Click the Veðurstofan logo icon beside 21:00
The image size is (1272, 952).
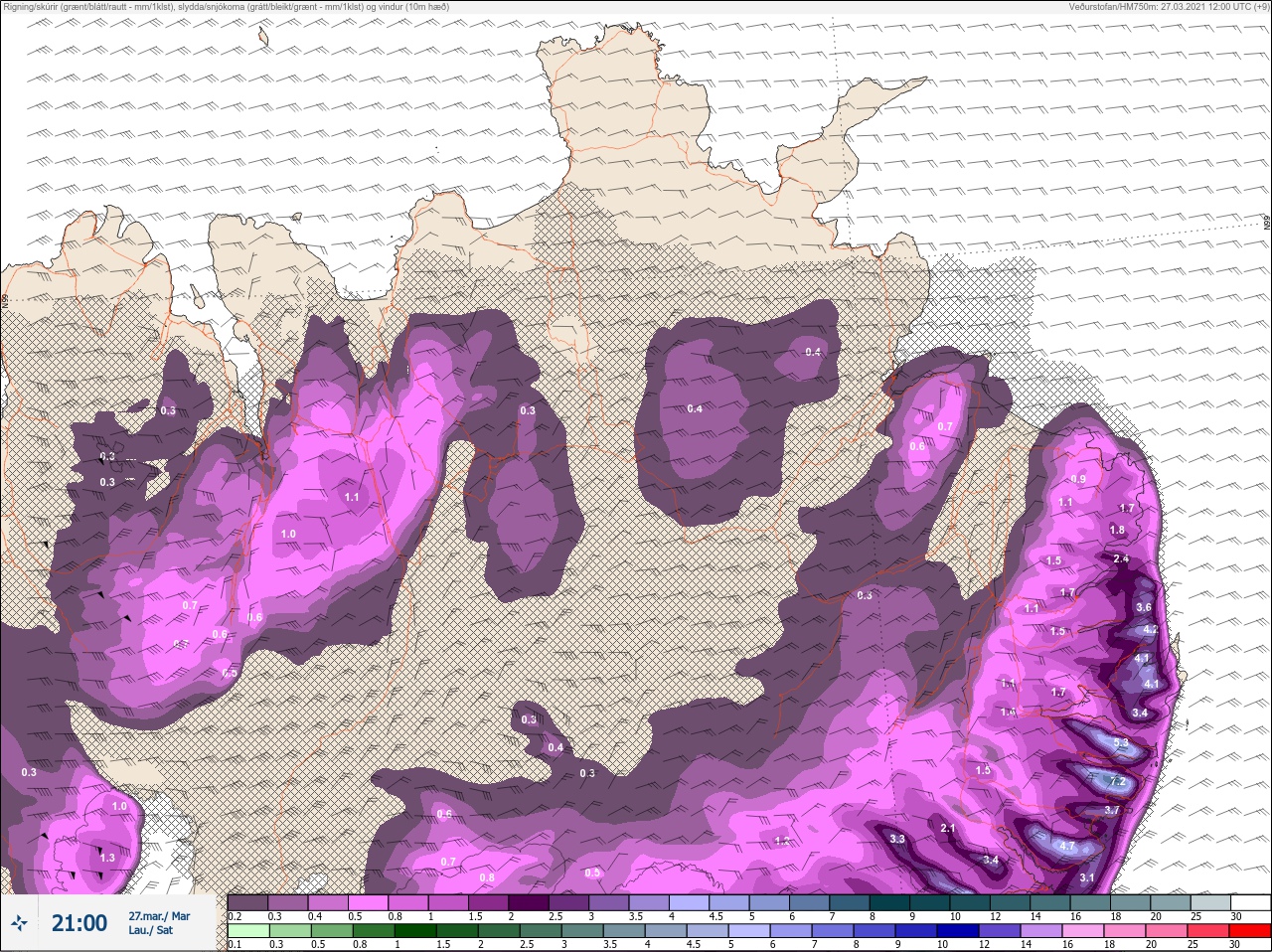click(x=18, y=924)
